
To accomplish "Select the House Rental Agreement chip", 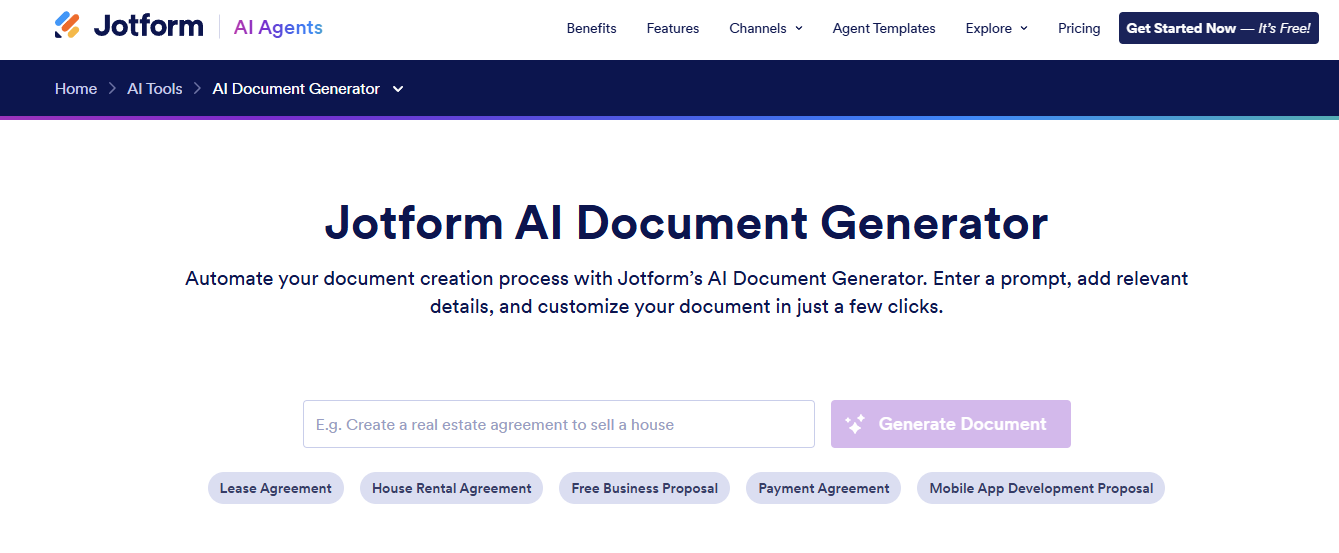I will (452, 488).
